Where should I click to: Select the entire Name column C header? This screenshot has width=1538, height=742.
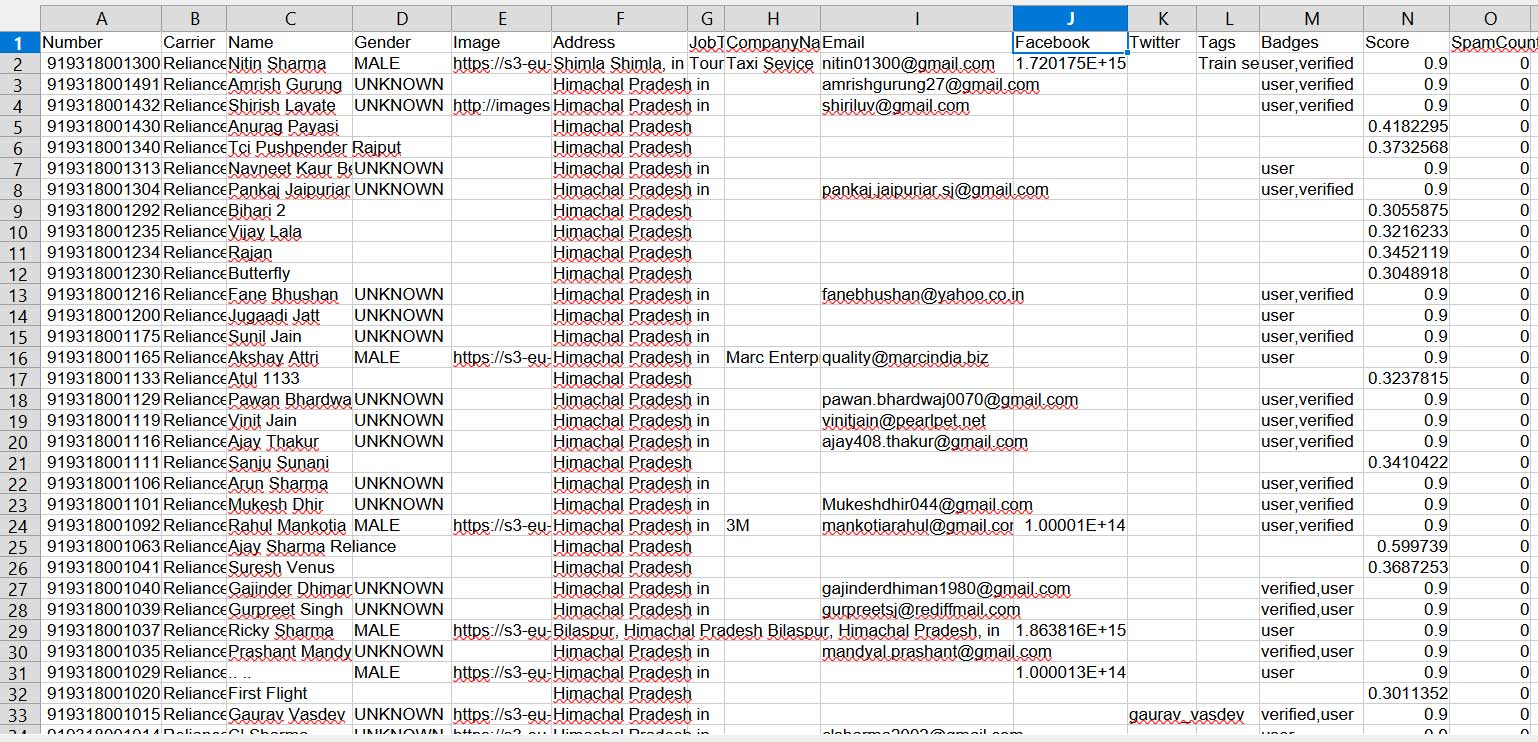[x=289, y=17]
